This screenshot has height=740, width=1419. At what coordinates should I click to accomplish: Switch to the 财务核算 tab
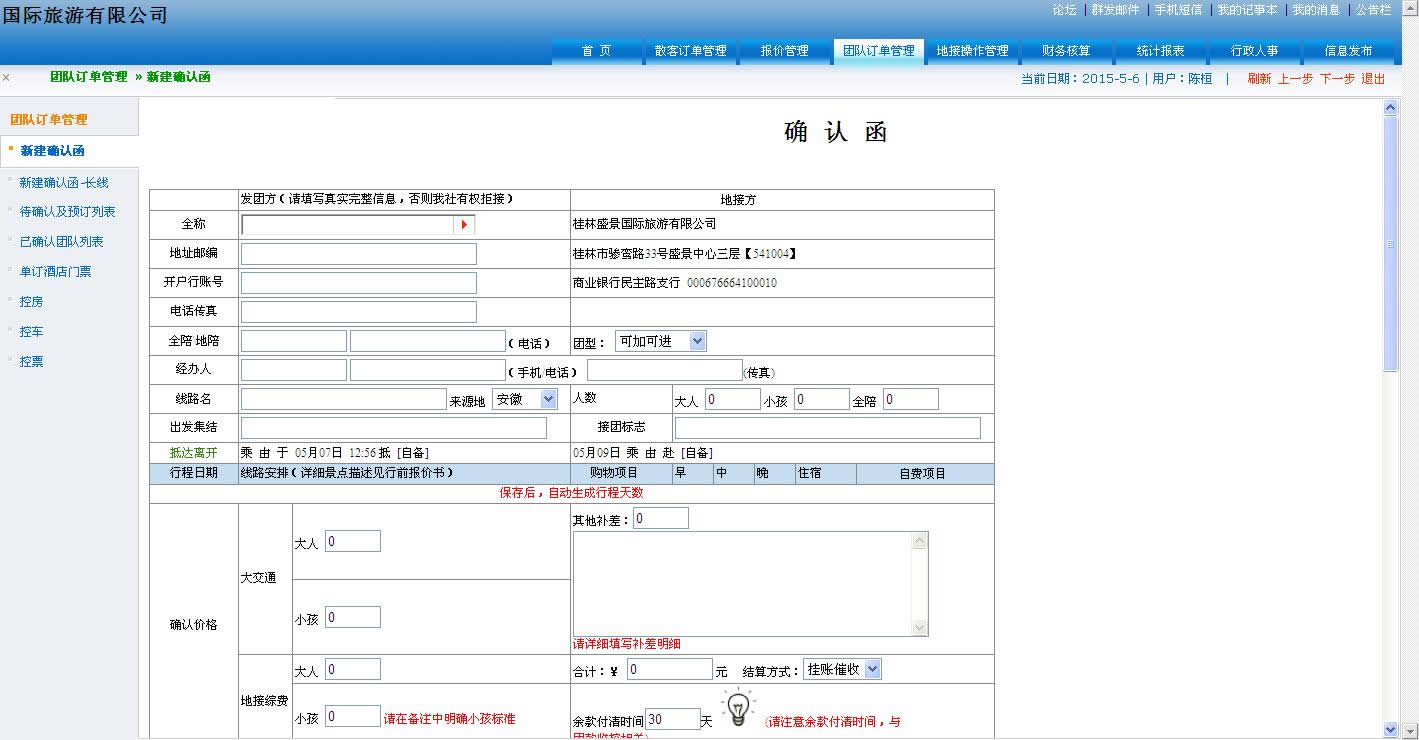[1066, 51]
